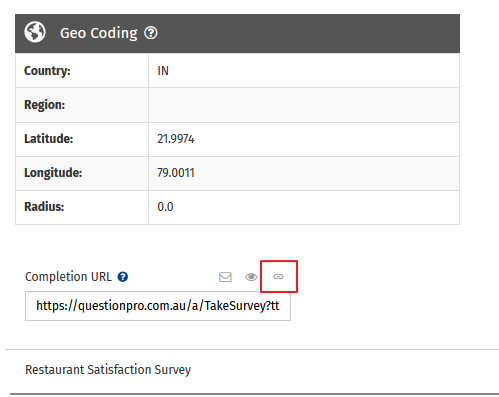Image resolution: width=499 pixels, height=397 pixels.
Task: Click the Country: label
Action: [47, 71]
